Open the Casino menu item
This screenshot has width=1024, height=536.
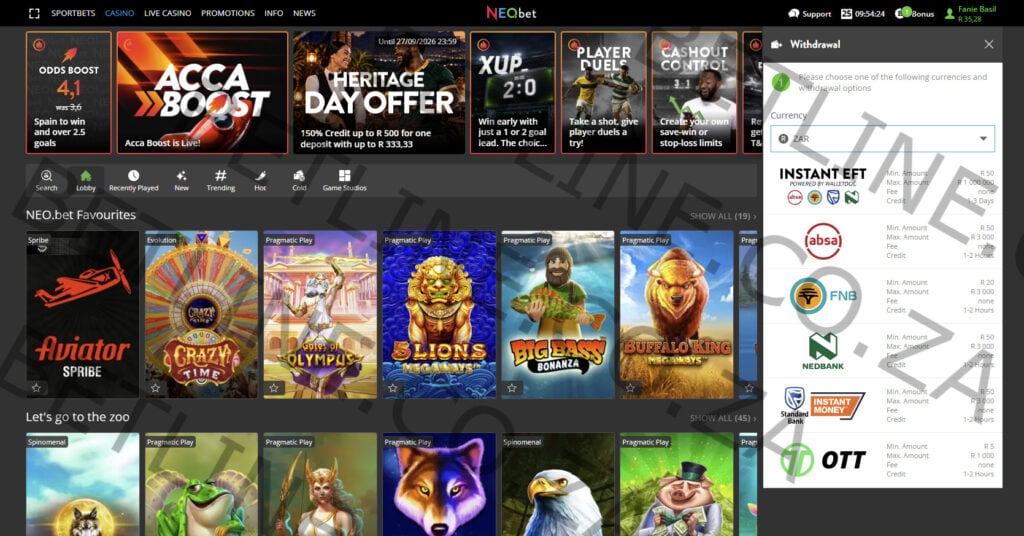pyautogui.click(x=120, y=13)
